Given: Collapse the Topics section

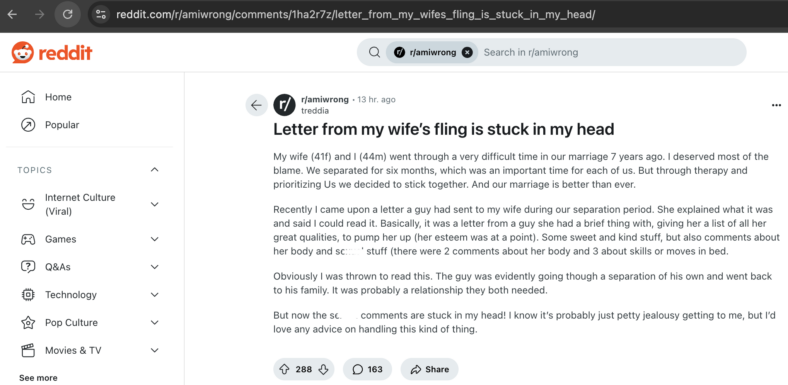Looking at the screenshot, I should pos(155,170).
